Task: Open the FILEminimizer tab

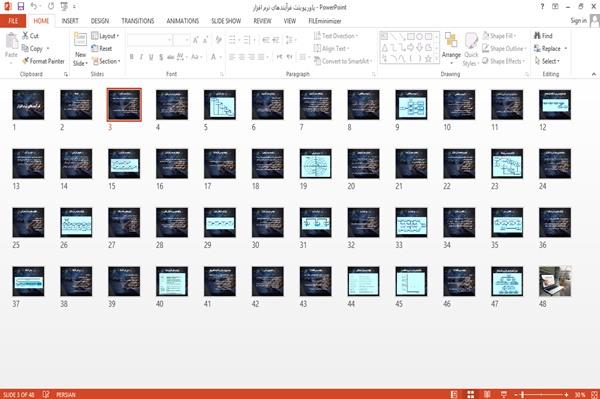Action: point(325,21)
